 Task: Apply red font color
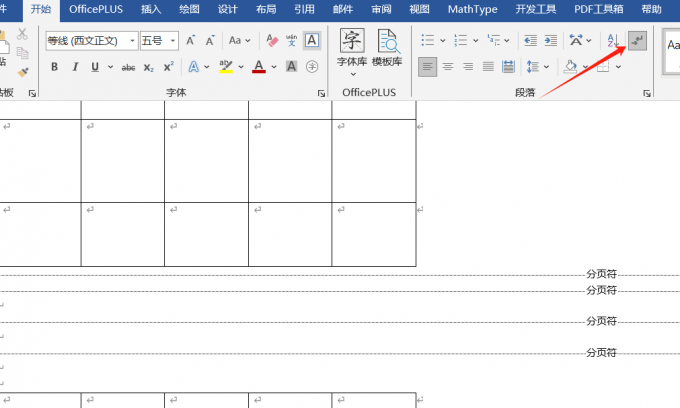(x=258, y=67)
